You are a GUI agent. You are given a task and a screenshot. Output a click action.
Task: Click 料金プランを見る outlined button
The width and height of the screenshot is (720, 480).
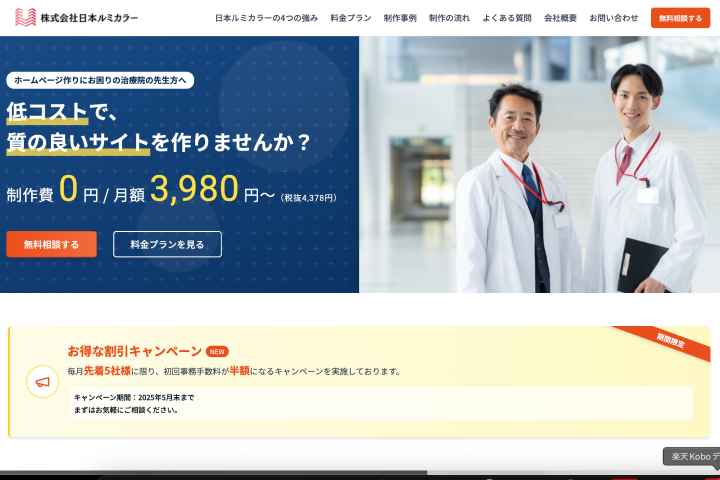coord(167,244)
